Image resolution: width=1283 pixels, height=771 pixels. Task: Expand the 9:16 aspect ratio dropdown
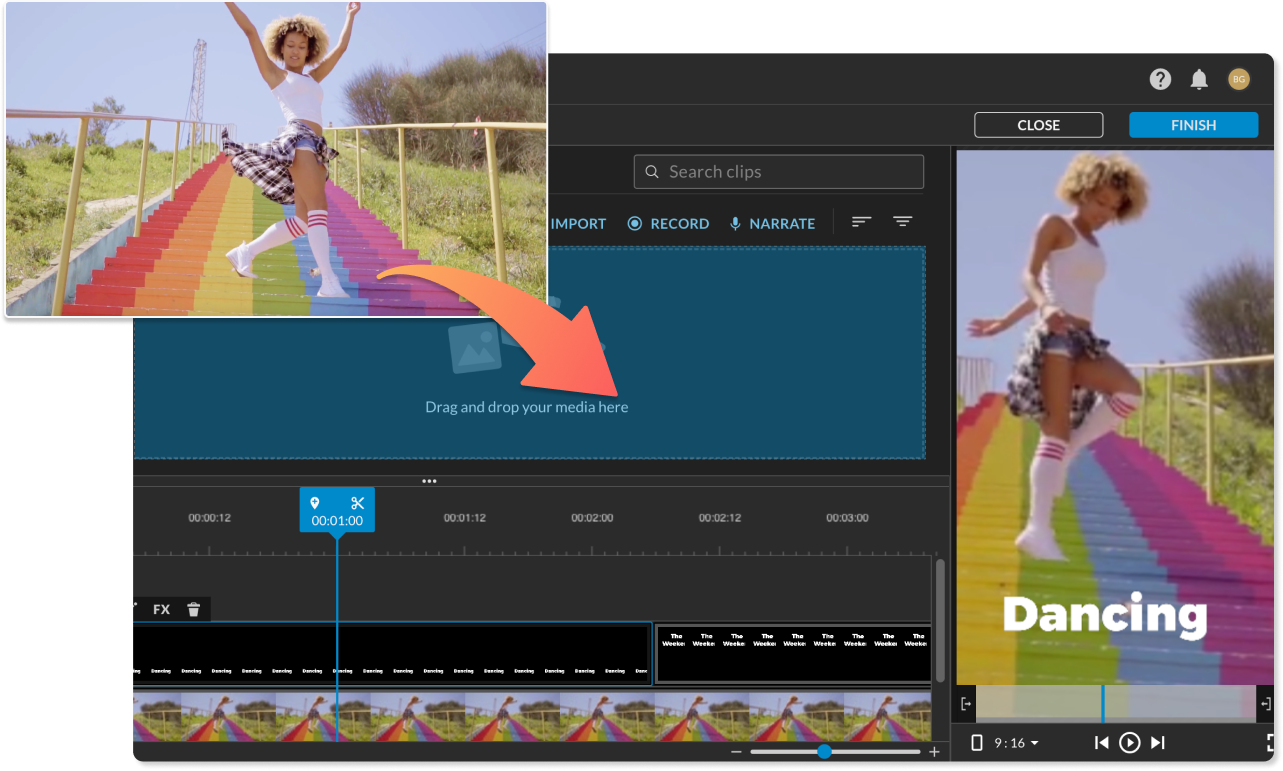pyautogui.click(x=1016, y=743)
